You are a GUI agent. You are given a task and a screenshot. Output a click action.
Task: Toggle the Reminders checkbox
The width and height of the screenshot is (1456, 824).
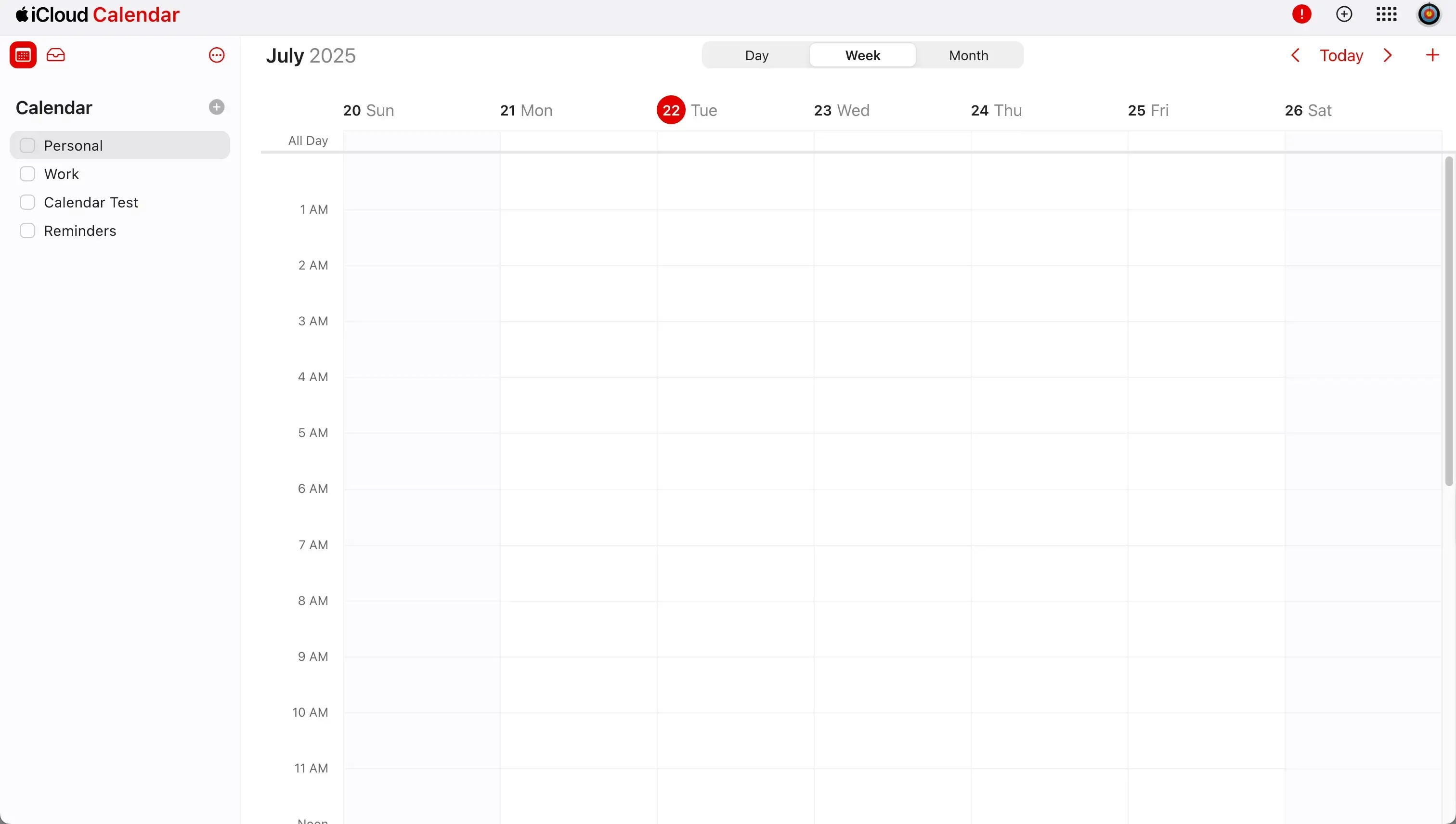pos(28,231)
